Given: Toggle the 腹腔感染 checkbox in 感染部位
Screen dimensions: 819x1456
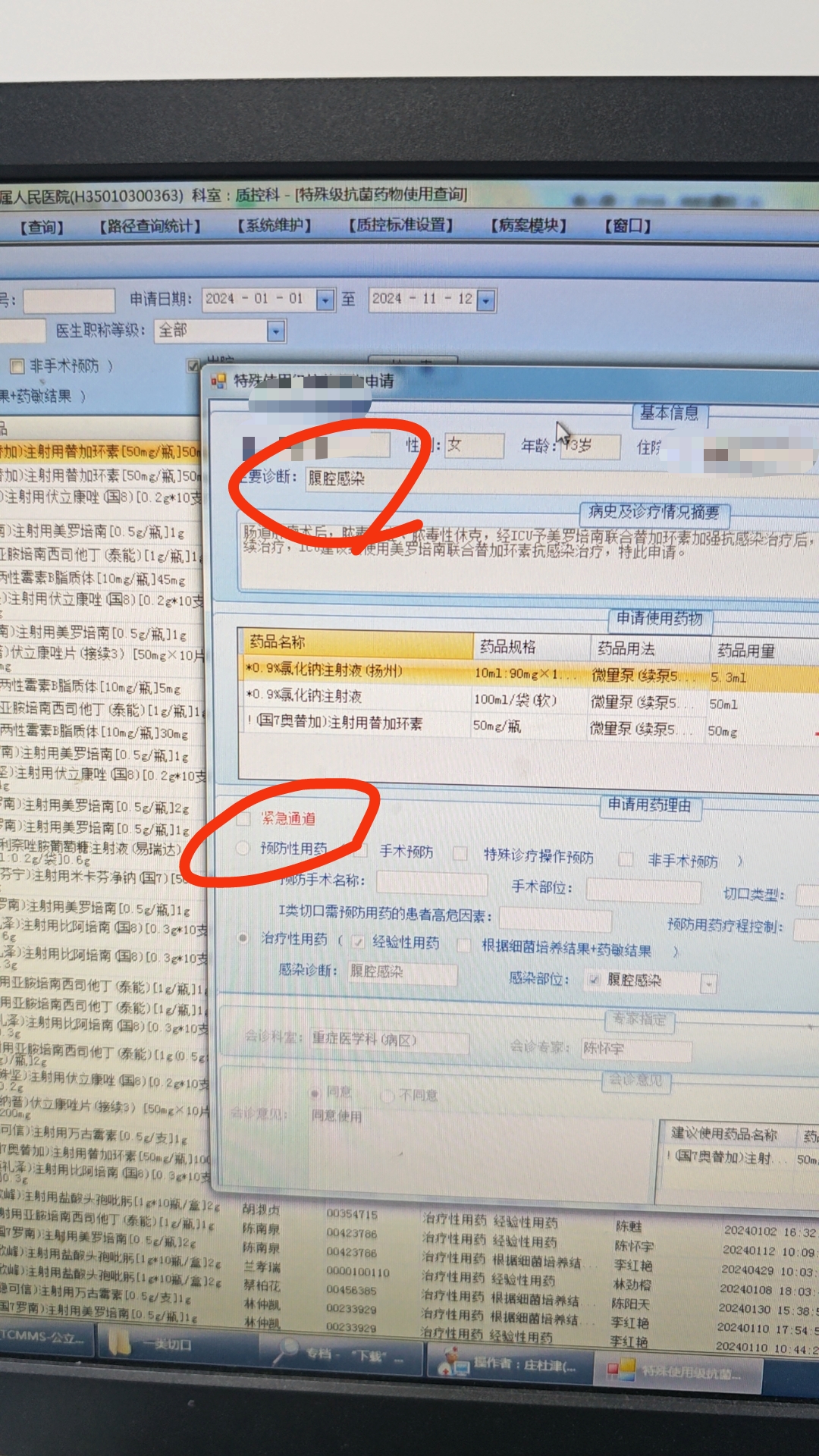Looking at the screenshot, I should [595, 979].
